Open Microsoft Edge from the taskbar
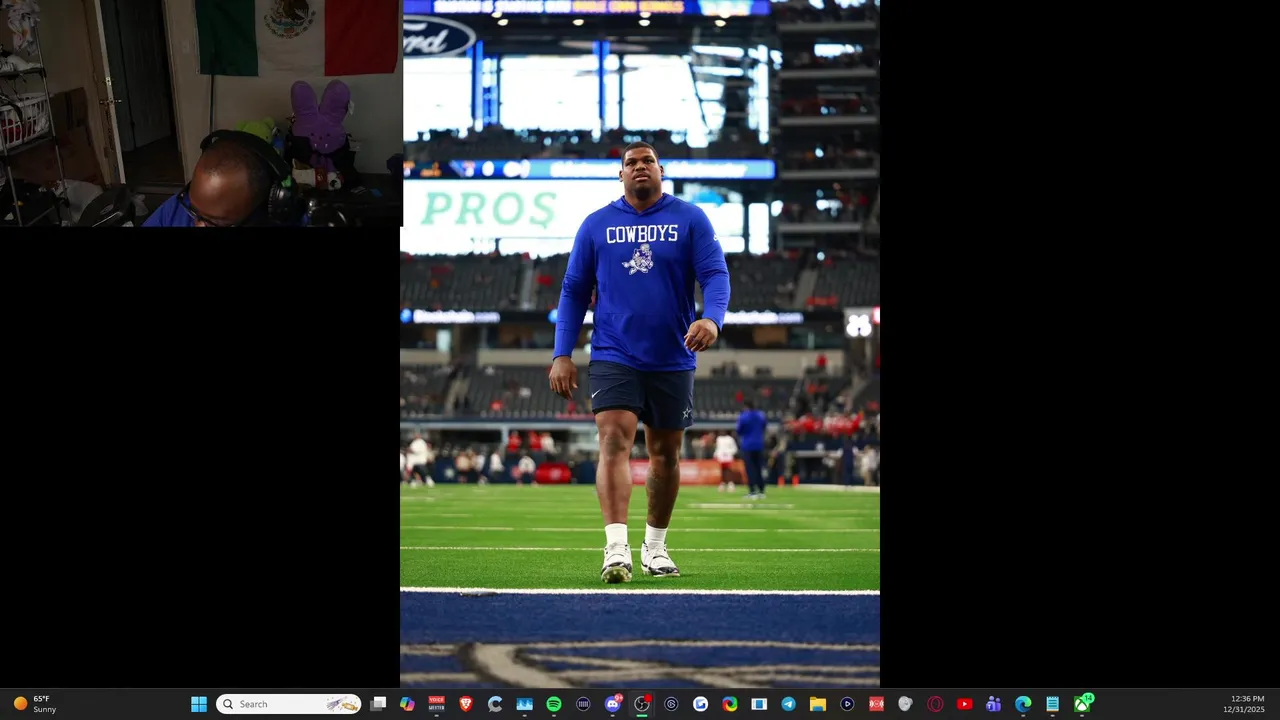The width and height of the screenshot is (1280, 720). click(1023, 704)
